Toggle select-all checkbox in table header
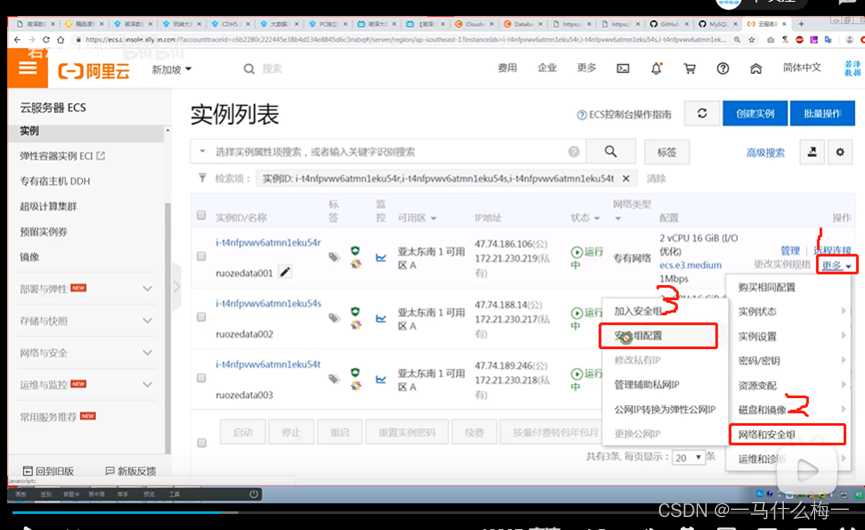Image resolution: width=865 pixels, height=530 pixels. 201,215
